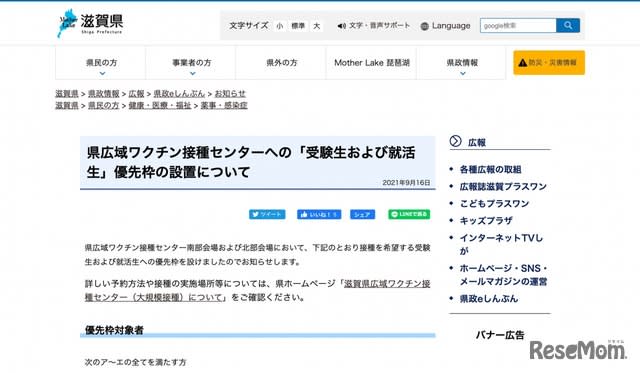Open the 県民の方 navigation tab

(x=101, y=63)
